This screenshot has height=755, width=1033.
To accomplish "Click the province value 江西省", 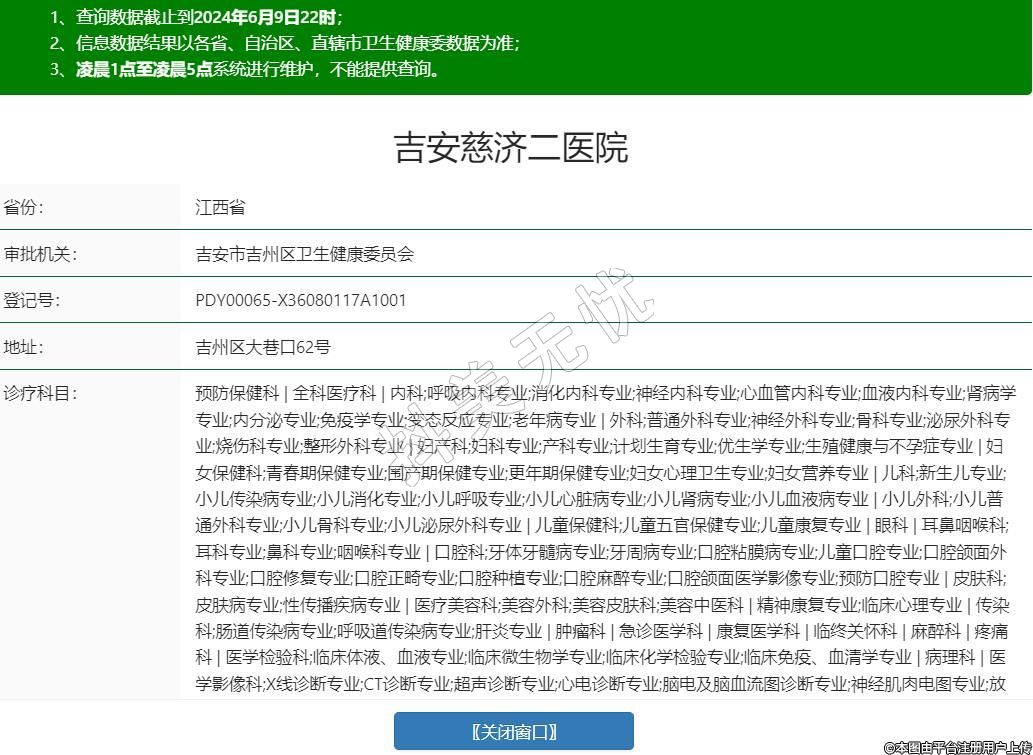I will [x=220, y=208].
